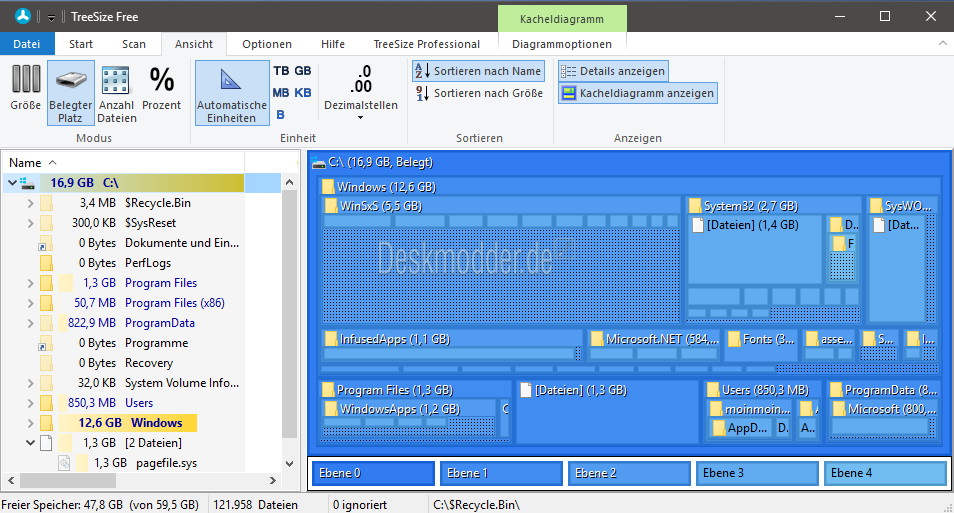Click Sortieren nach Größe
Image resolution: width=954 pixels, height=513 pixels.
pos(479,93)
